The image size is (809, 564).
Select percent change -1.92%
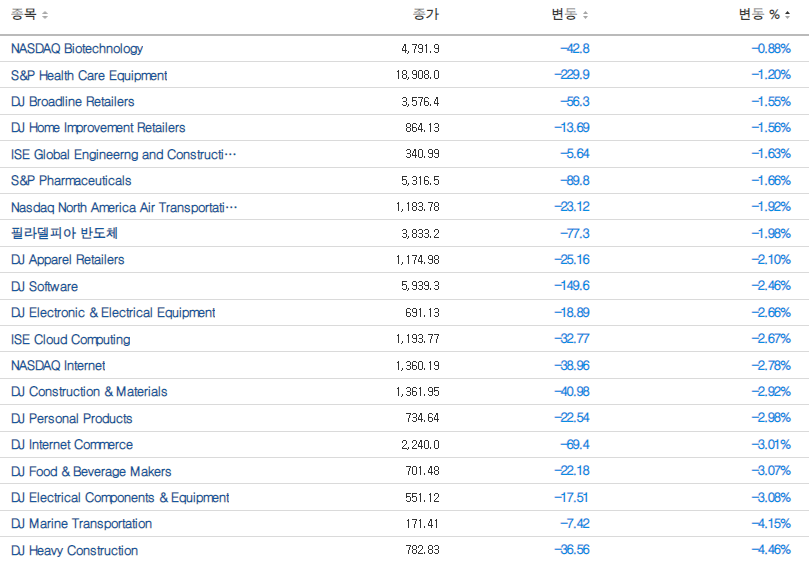tap(771, 207)
